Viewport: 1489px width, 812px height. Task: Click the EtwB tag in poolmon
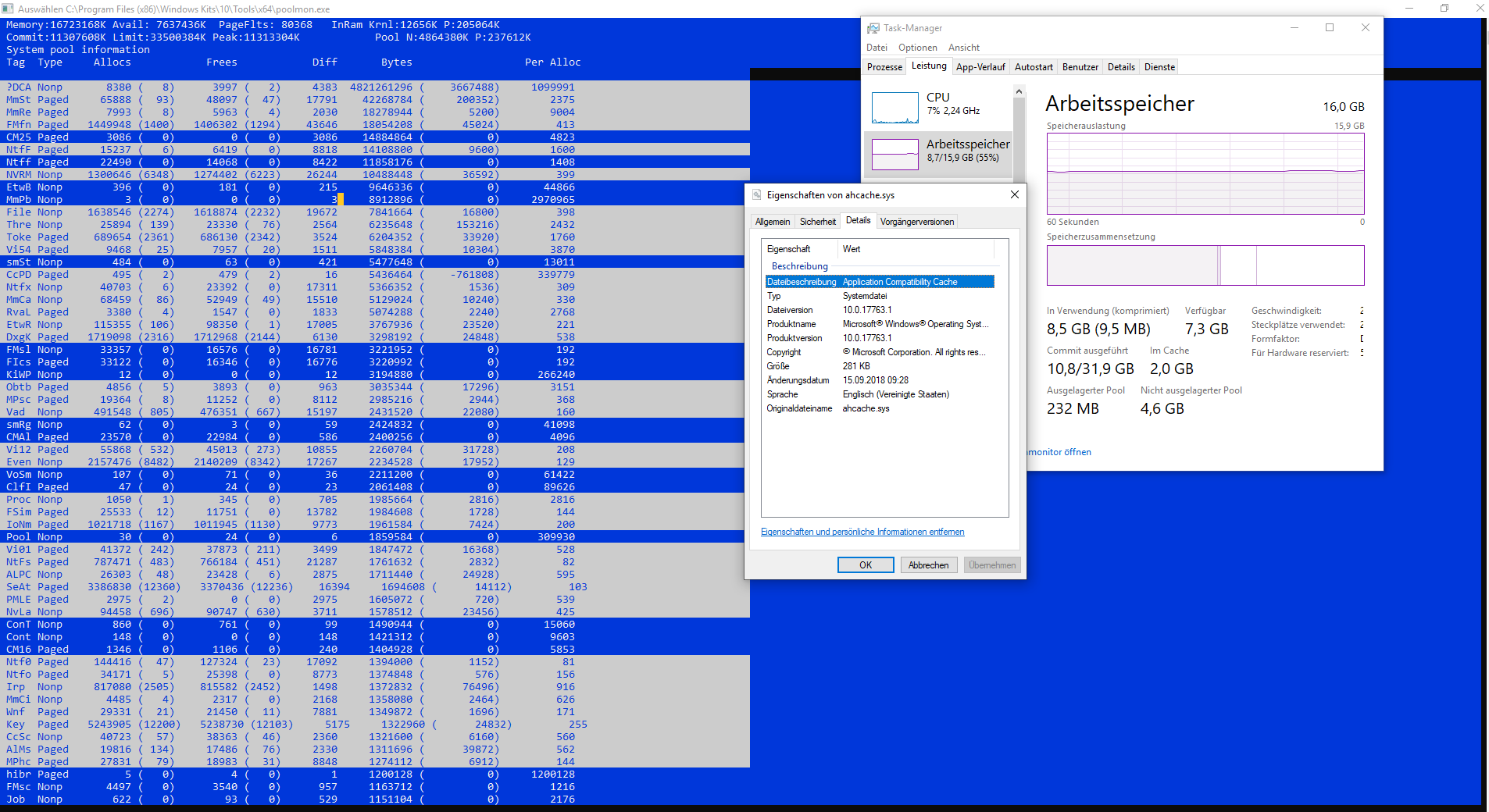[x=19, y=187]
